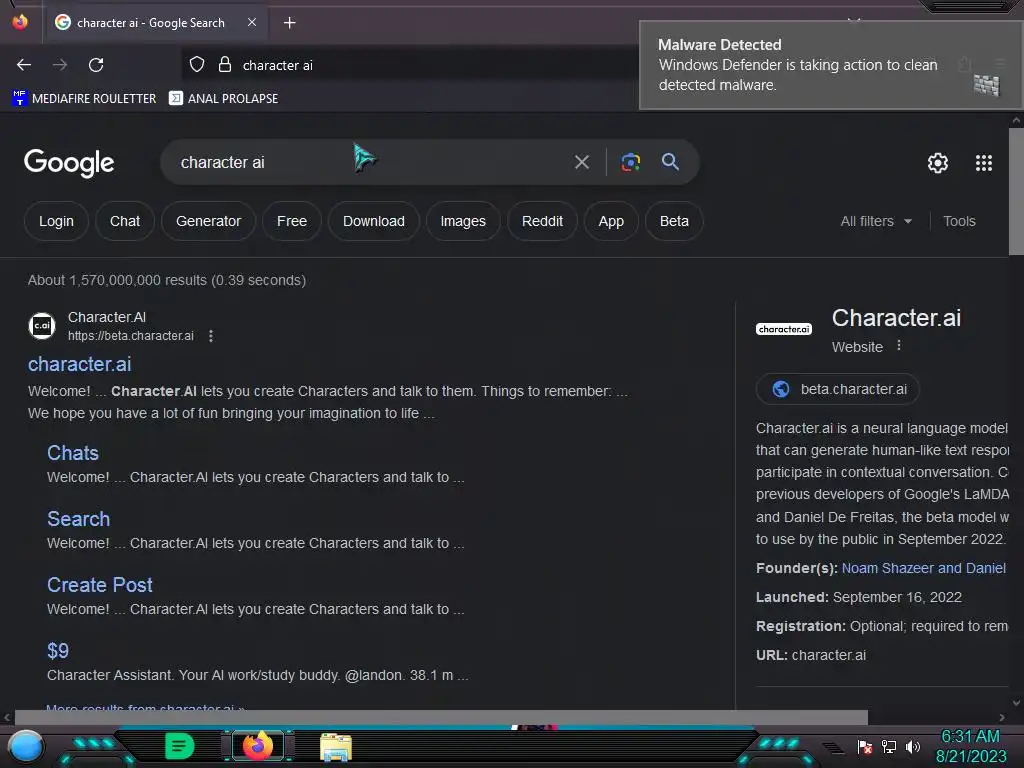Select the Login filter chip

pyautogui.click(x=56, y=221)
